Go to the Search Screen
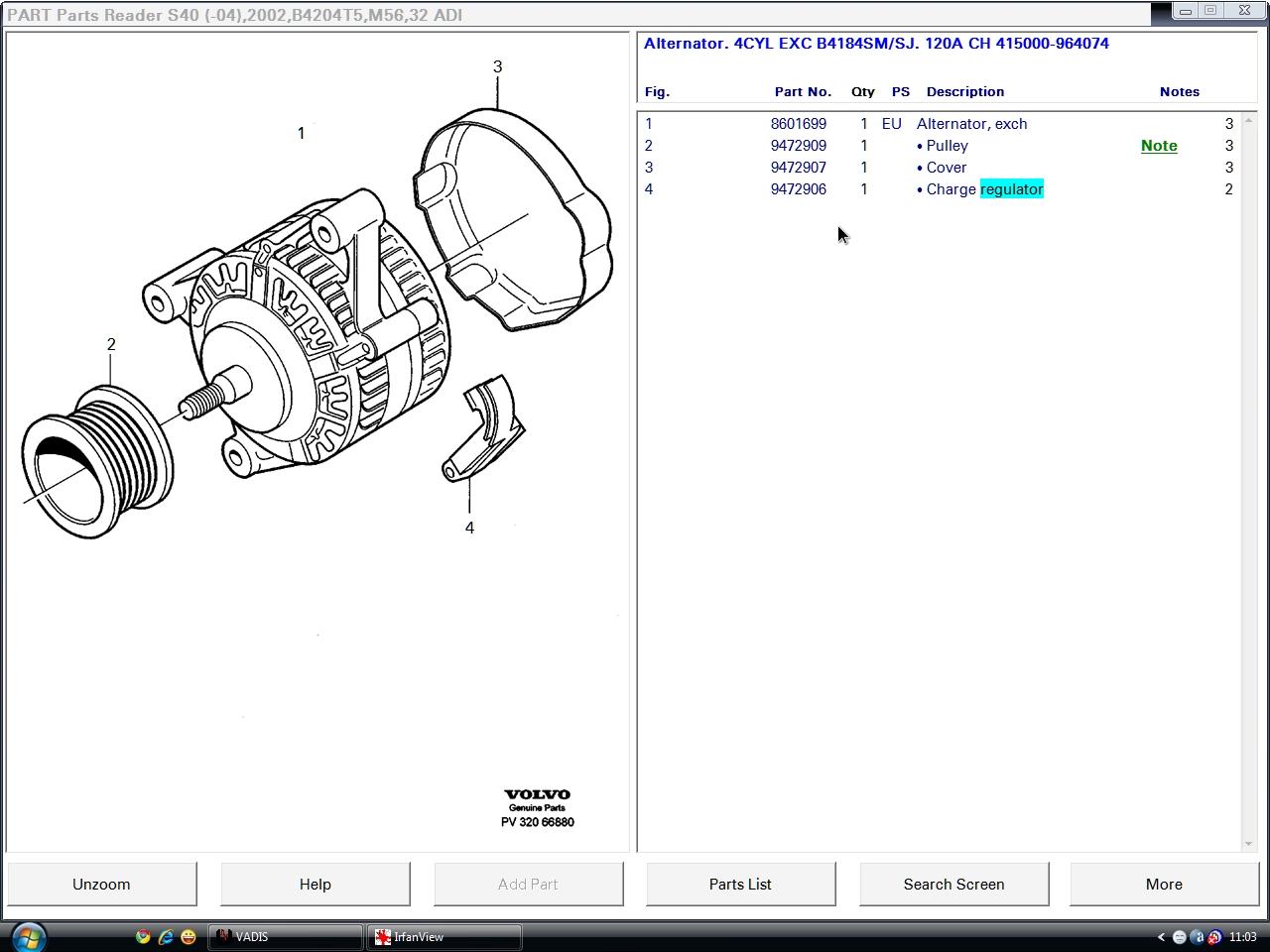Image resolution: width=1270 pixels, height=952 pixels. tap(953, 884)
